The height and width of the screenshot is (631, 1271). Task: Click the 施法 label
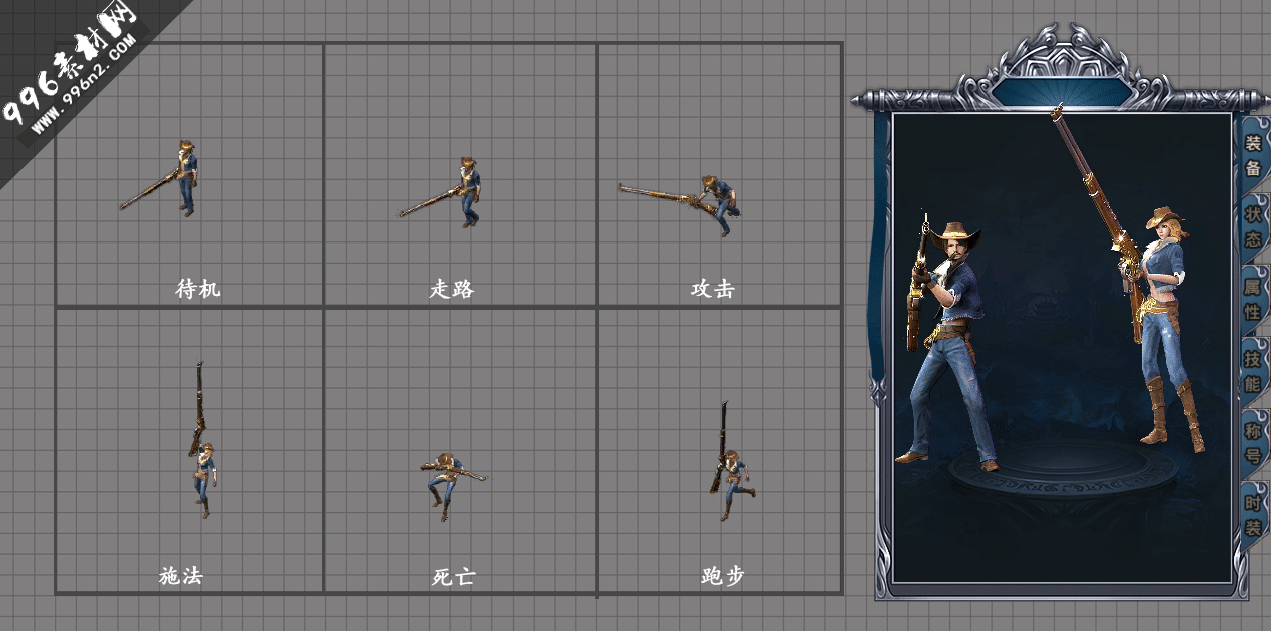coord(181,576)
